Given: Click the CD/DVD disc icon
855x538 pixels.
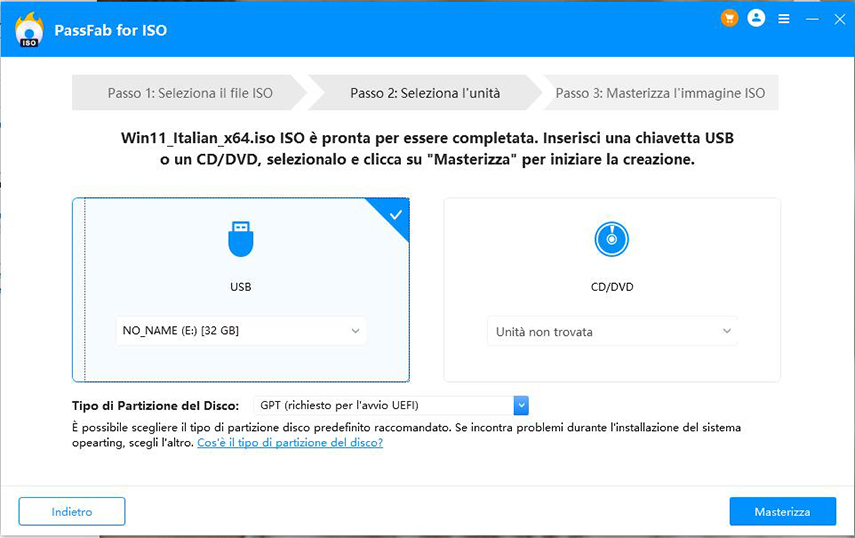Looking at the screenshot, I should click(611, 239).
